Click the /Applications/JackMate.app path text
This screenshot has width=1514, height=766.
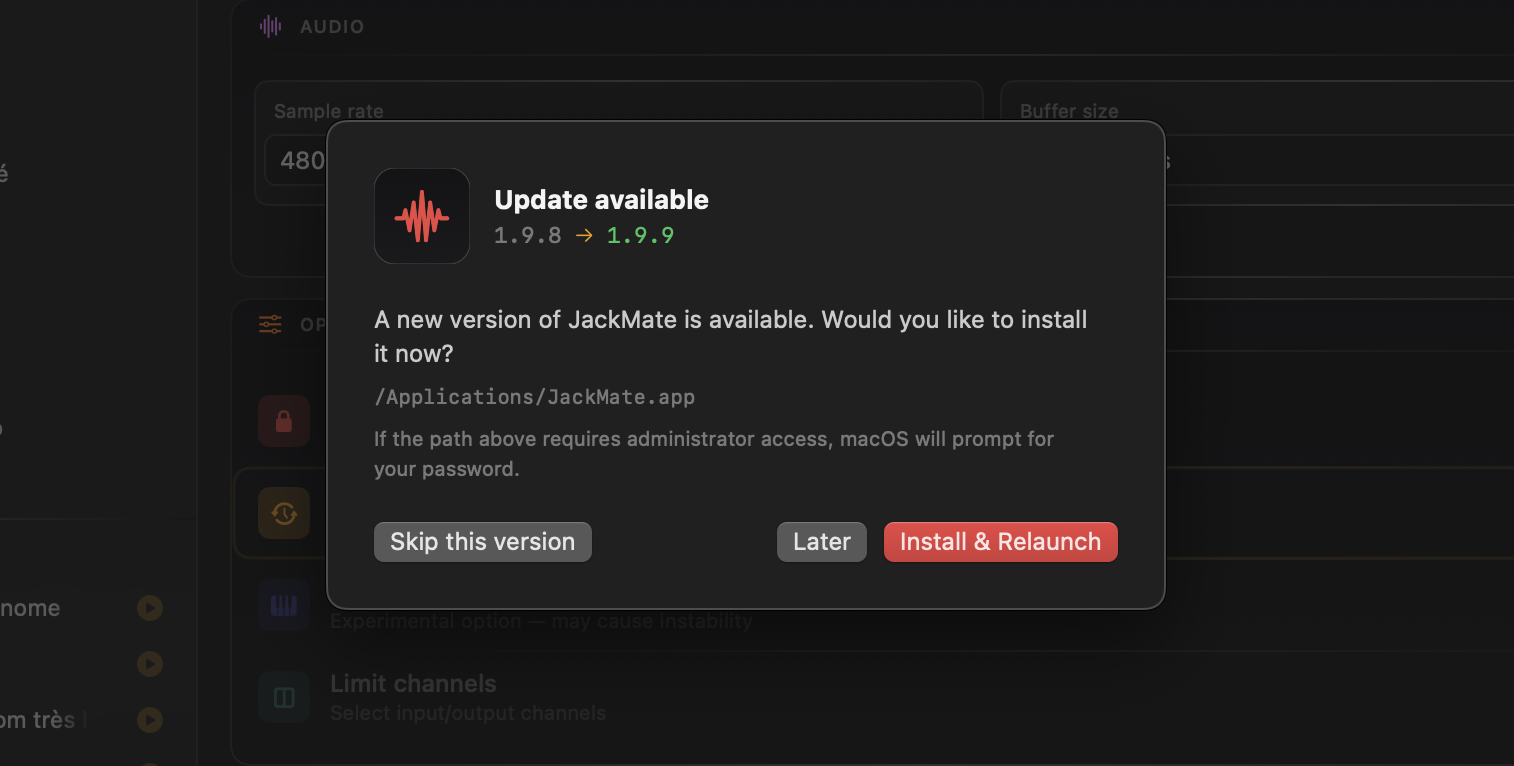coord(534,397)
